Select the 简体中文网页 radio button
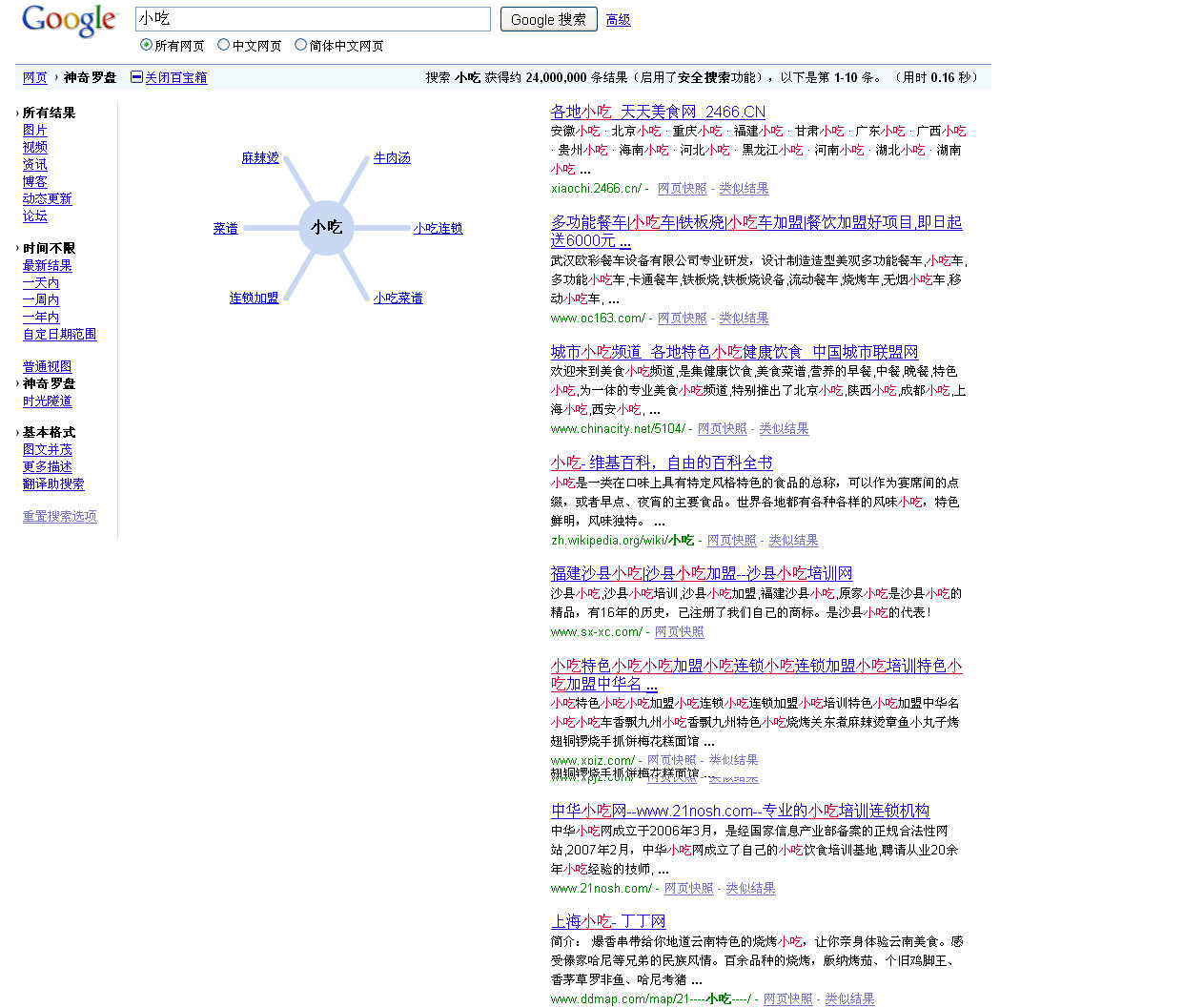The width and height of the screenshot is (1204, 1008). pyautogui.click(x=300, y=45)
